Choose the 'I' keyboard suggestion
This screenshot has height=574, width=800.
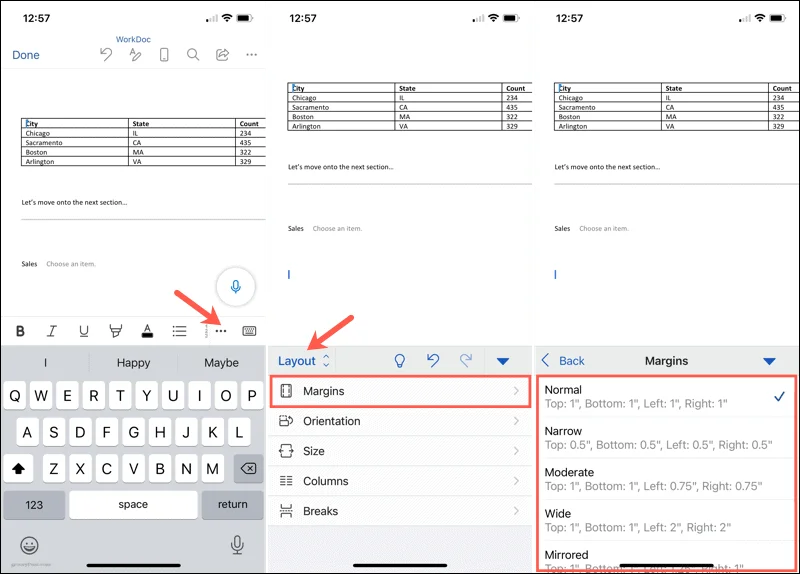click(x=45, y=363)
